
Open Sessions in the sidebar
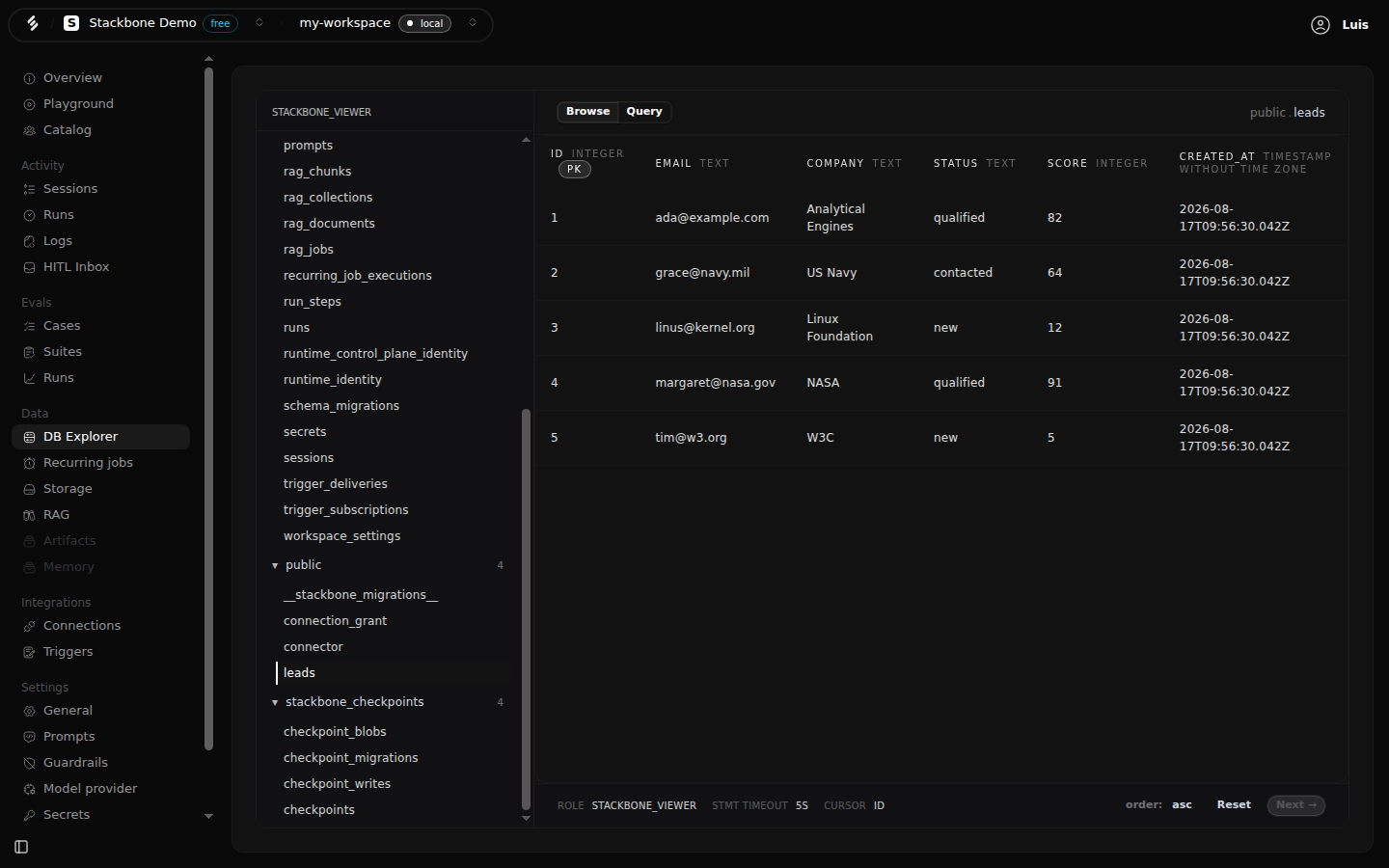pos(100,189)
